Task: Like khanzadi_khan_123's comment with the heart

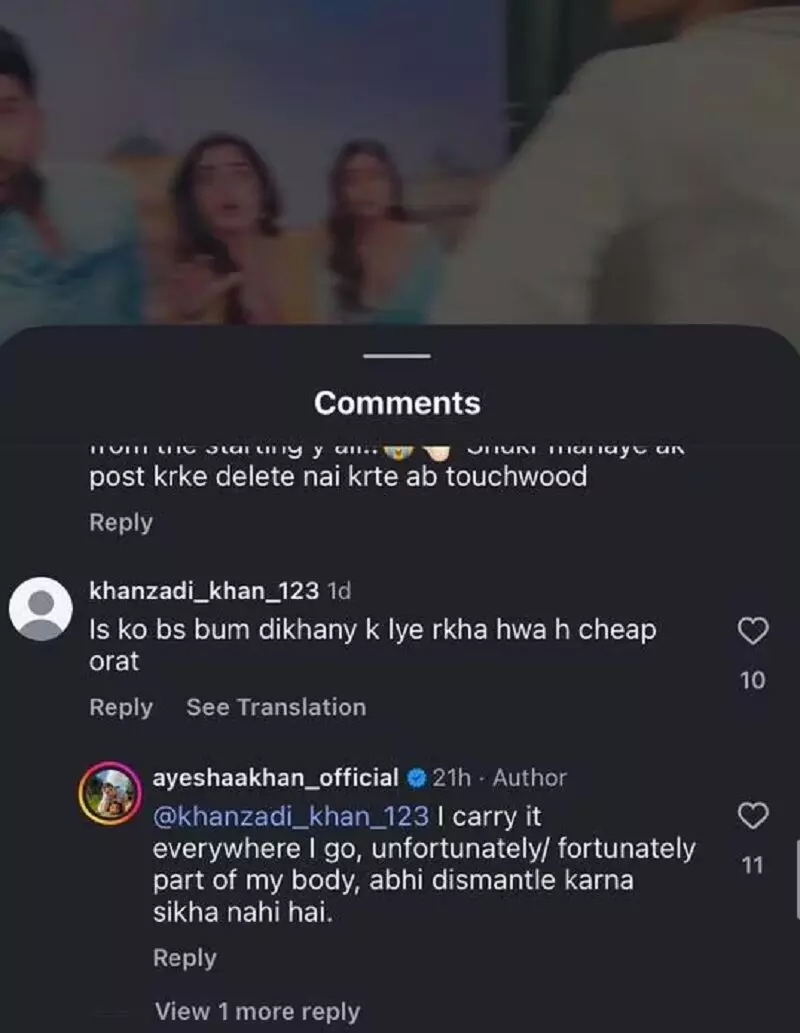Action: (x=752, y=630)
